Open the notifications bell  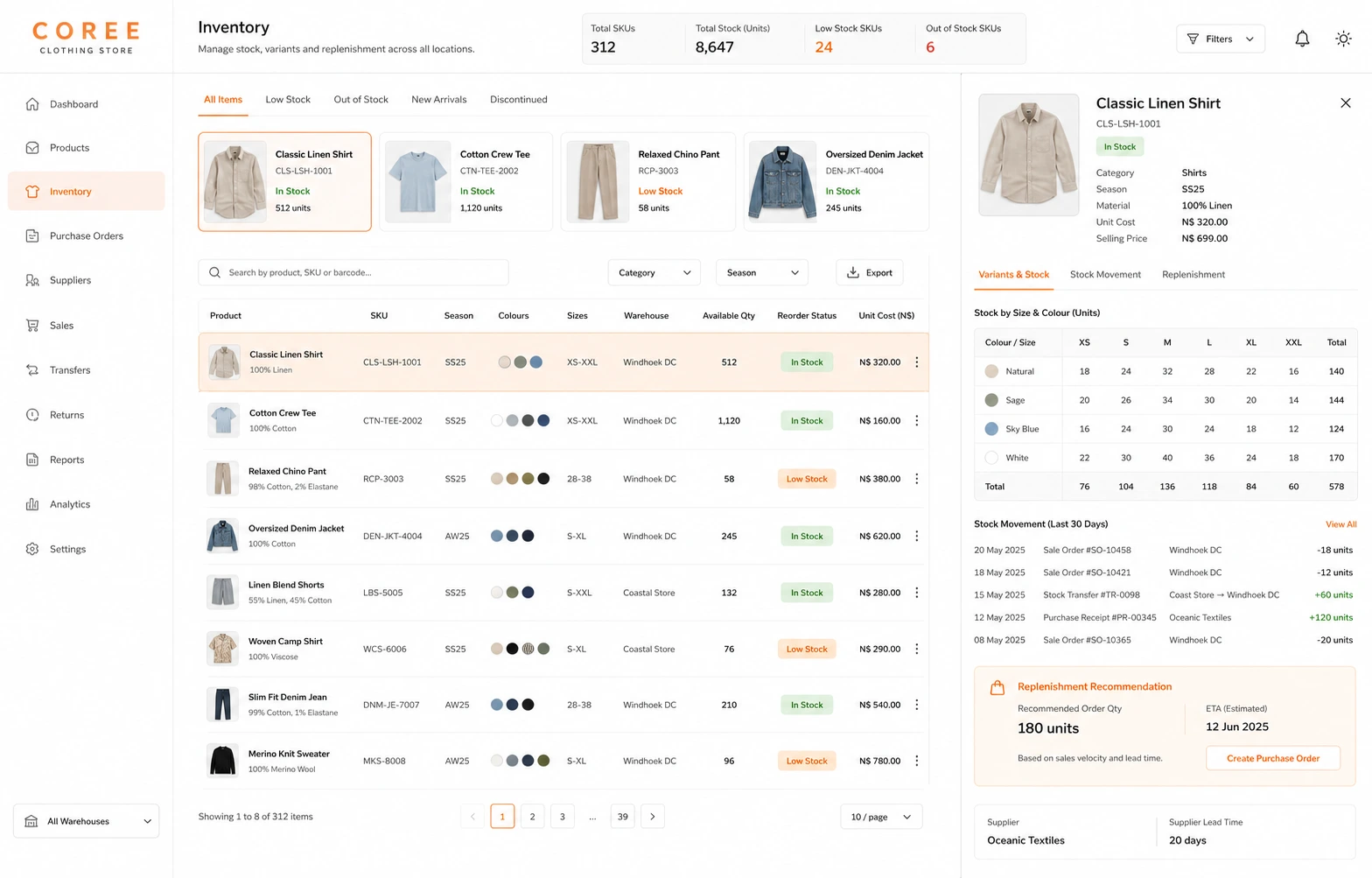tap(1302, 39)
